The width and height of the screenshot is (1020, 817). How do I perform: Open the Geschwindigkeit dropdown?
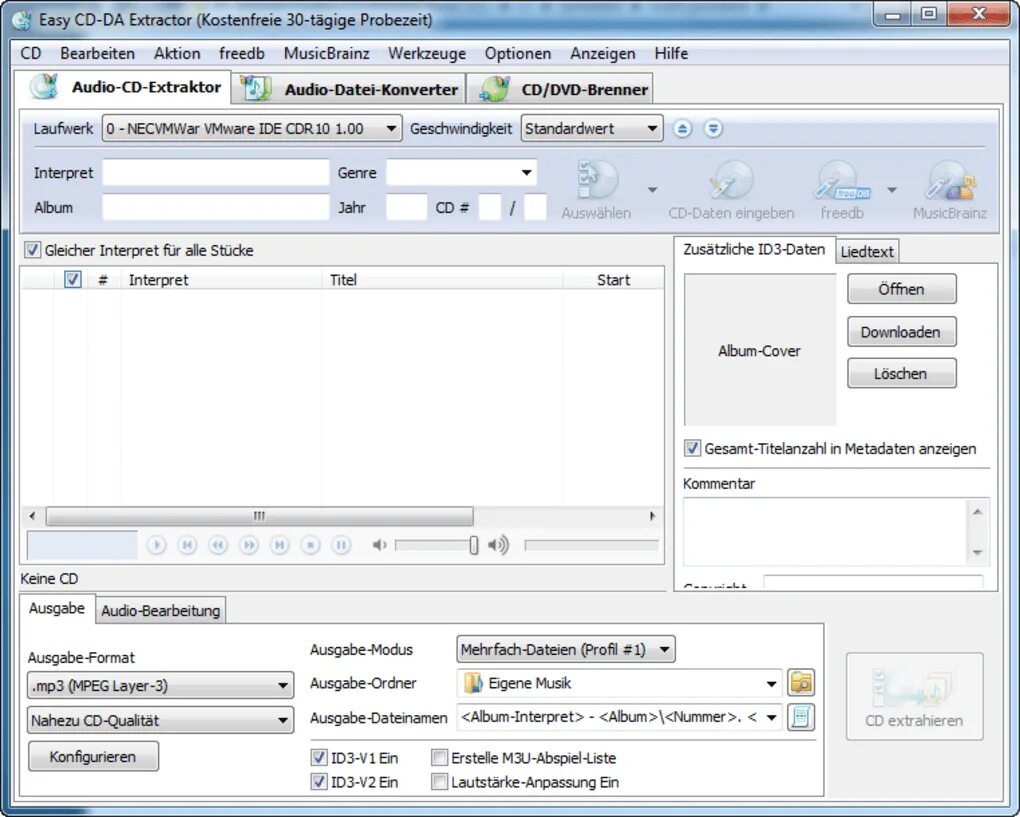pos(591,128)
